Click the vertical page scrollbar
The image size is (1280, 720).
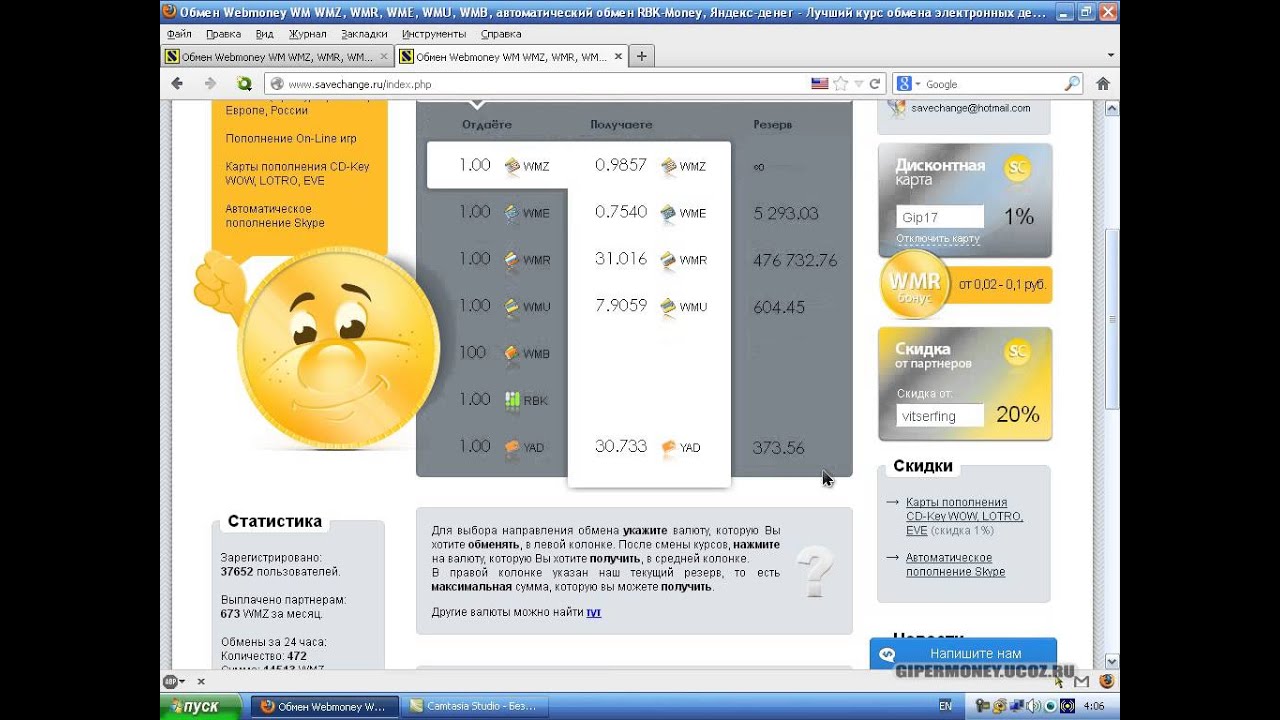[1111, 318]
